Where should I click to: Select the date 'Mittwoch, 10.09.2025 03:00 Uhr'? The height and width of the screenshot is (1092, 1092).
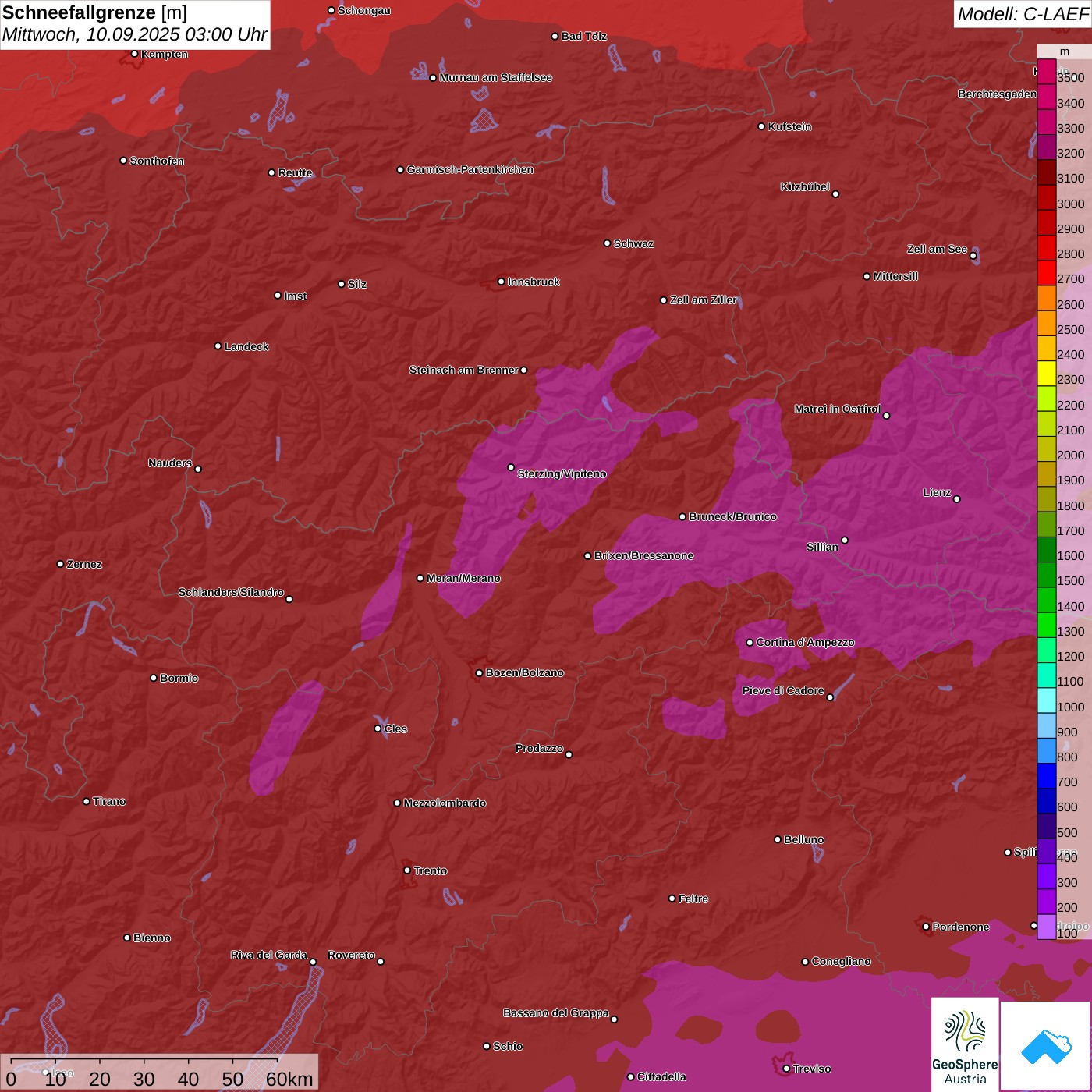pyautogui.click(x=134, y=35)
